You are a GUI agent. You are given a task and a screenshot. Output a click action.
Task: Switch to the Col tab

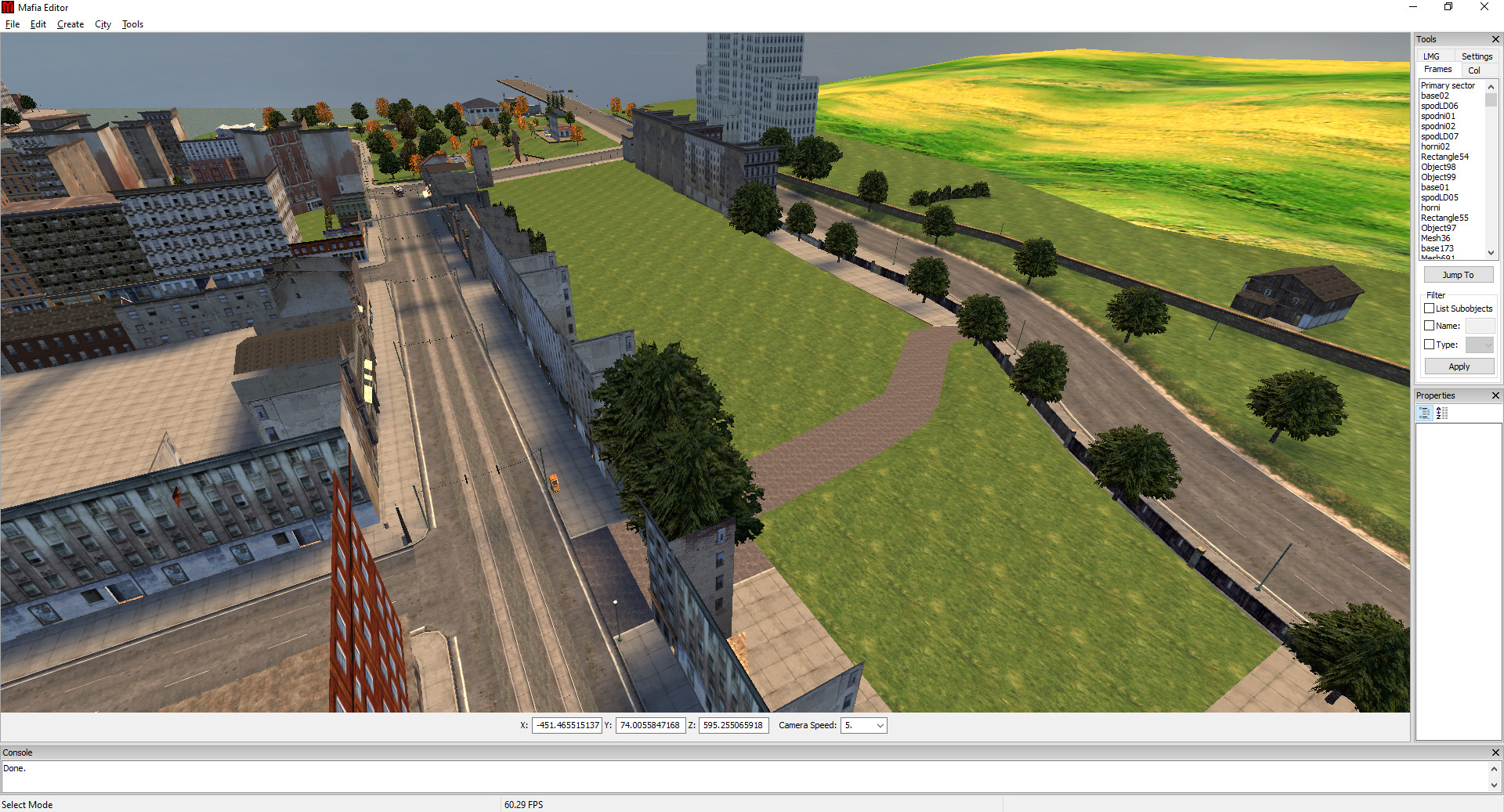pyautogui.click(x=1474, y=70)
